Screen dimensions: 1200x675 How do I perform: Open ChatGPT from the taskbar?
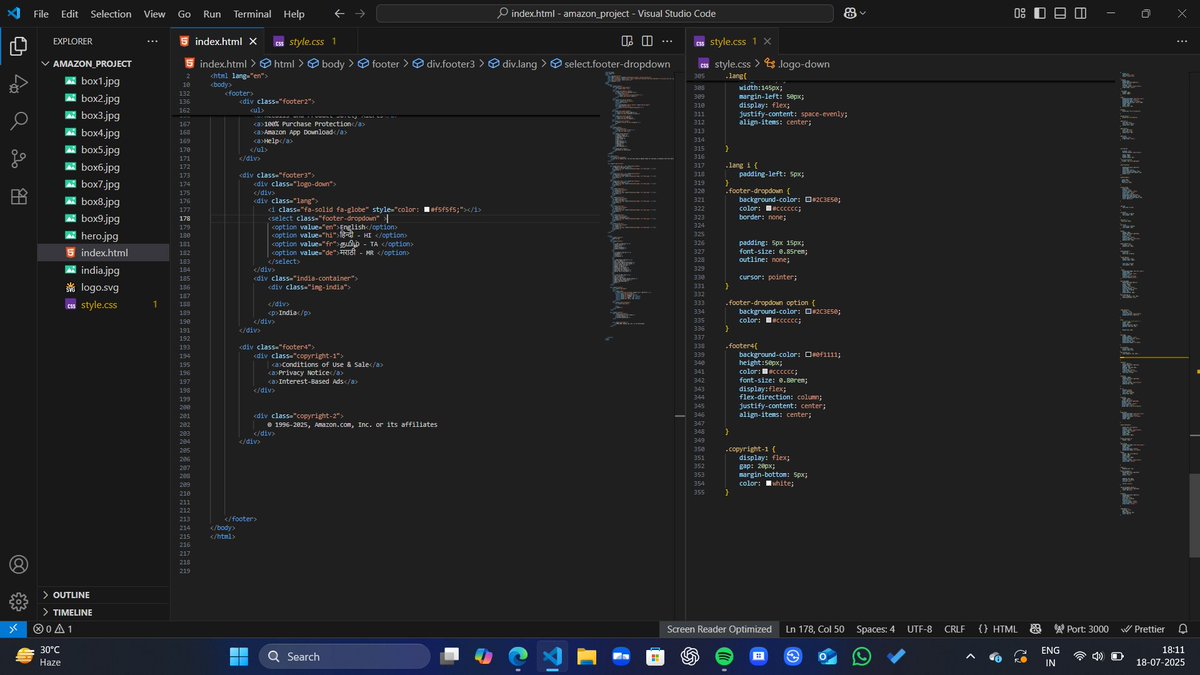click(689, 656)
